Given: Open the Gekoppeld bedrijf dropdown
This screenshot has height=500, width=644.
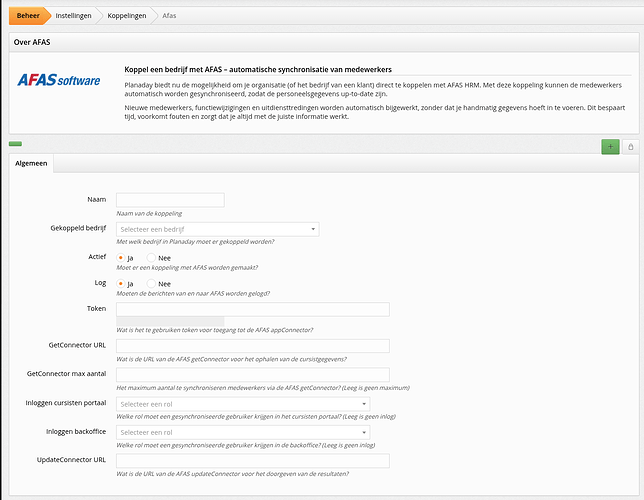Looking at the screenshot, I should click(217, 229).
